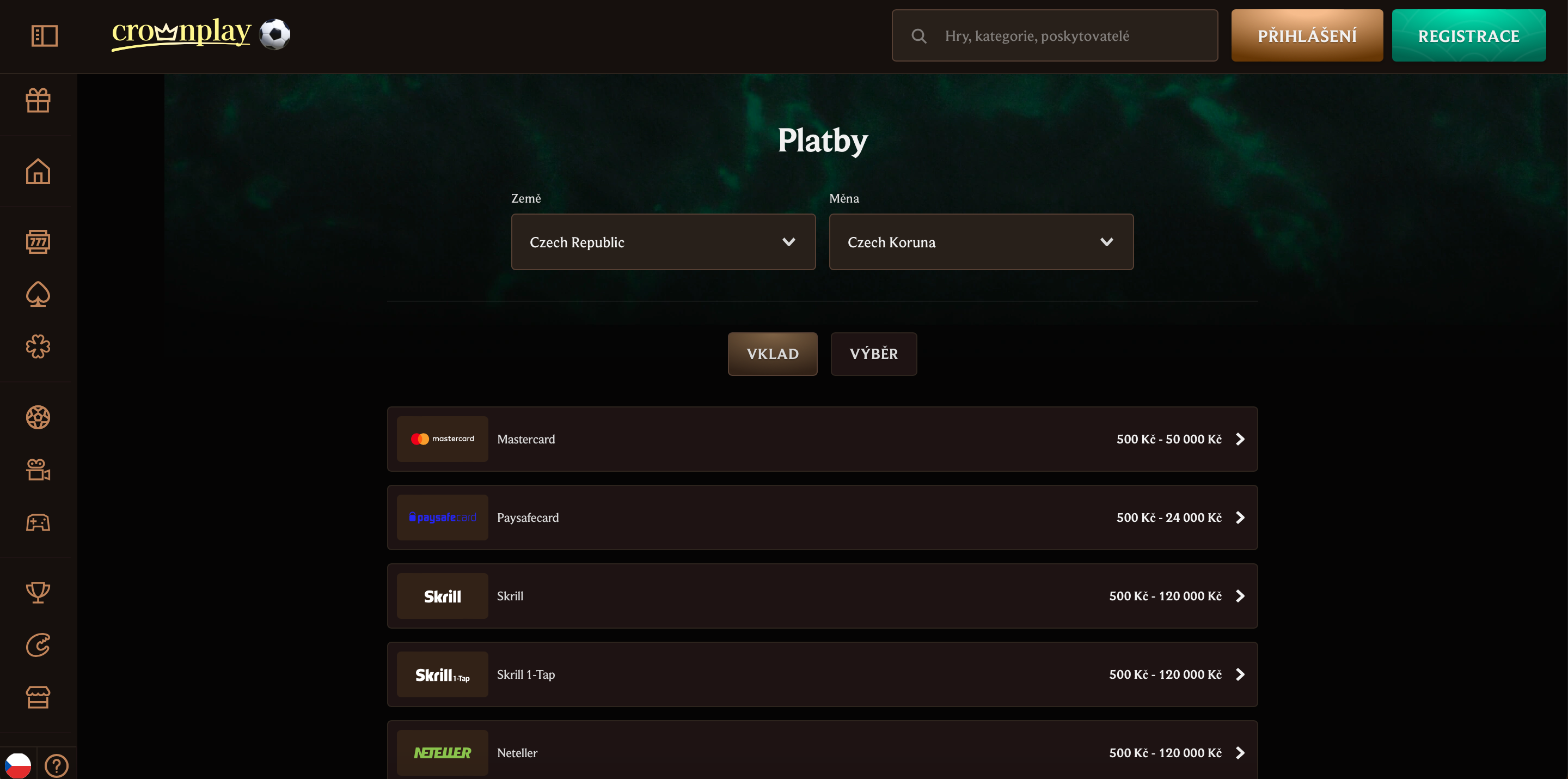Image resolution: width=1568 pixels, height=779 pixels.
Task: Switch to the VÝBĚR withdrawal tab
Action: pyautogui.click(x=873, y=354)
